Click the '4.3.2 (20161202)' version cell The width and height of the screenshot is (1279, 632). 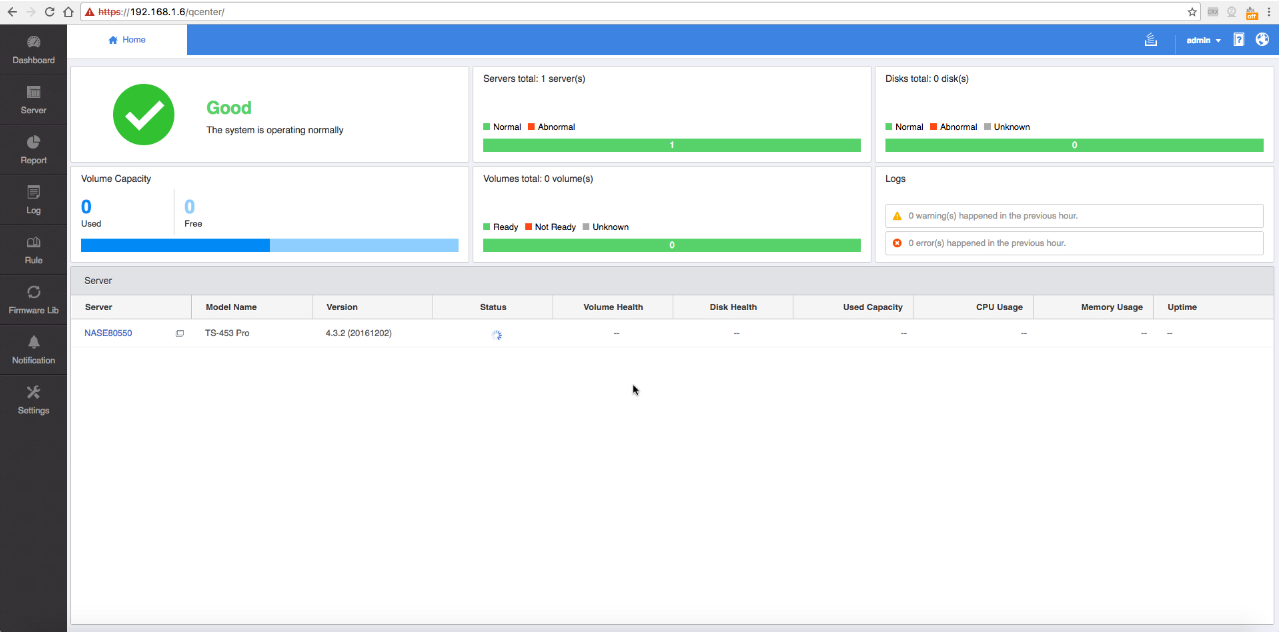tap(359, 333)
